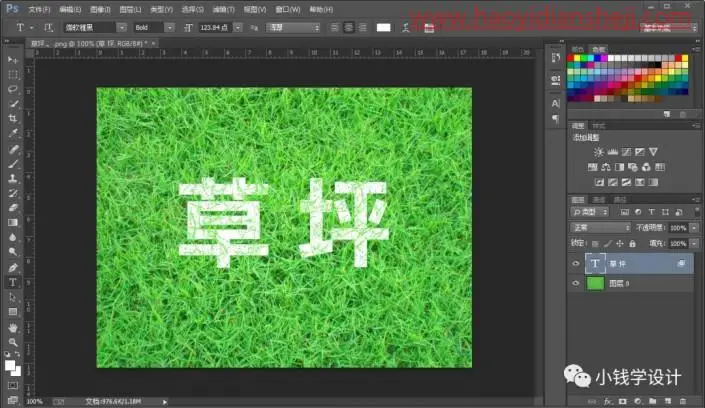Center align text option
This screenshot has width=705, height=408.
(348, 28)
